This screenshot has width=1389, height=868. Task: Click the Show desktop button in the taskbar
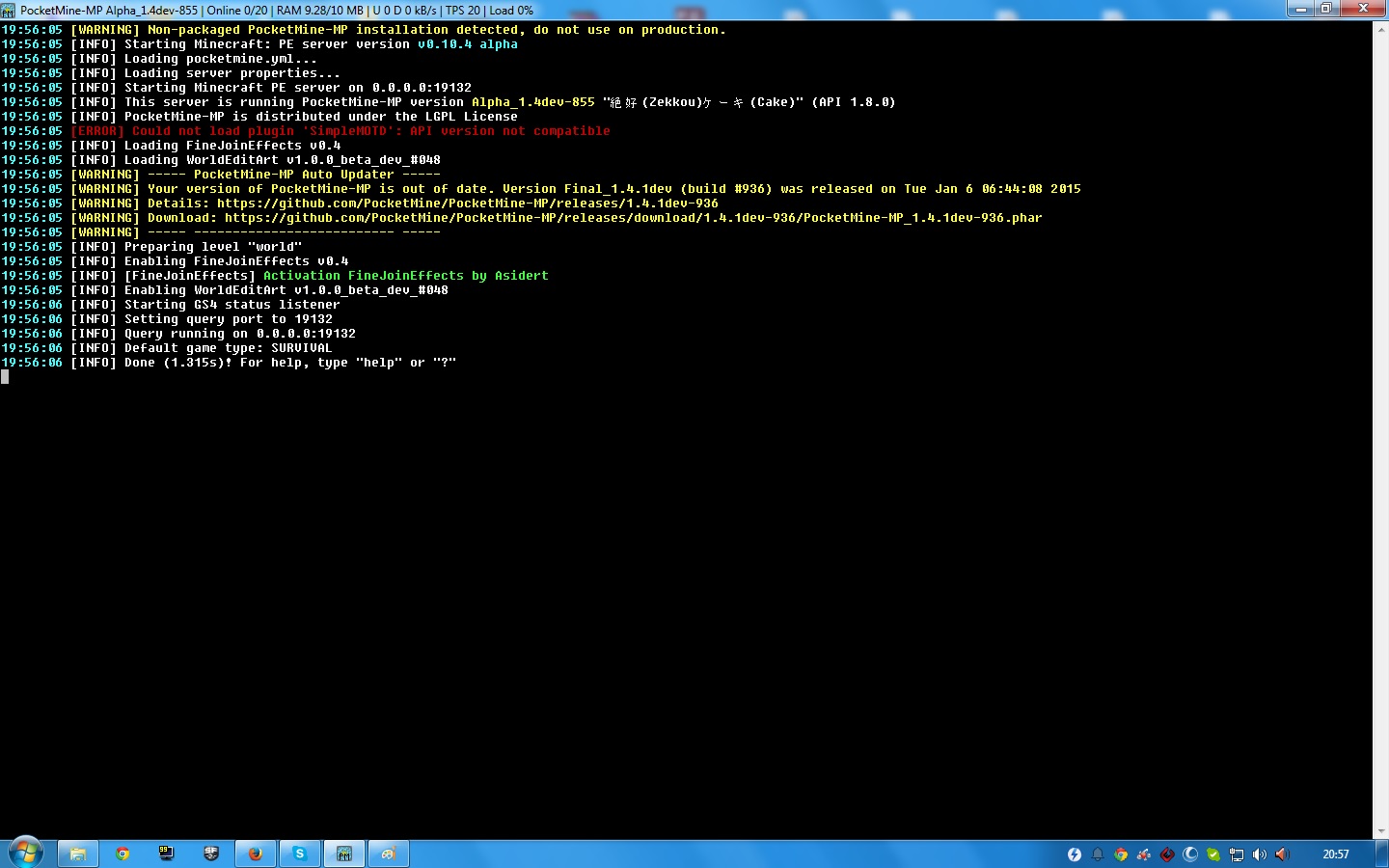click(1382, 854)
